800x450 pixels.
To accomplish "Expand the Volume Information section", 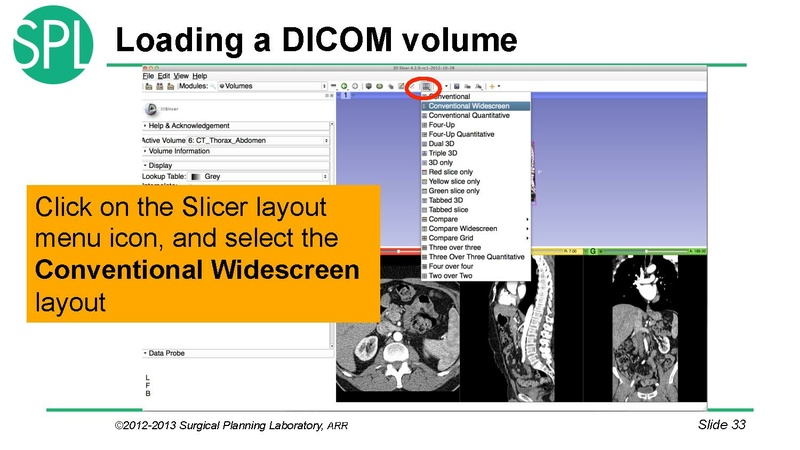I will point(236,151).
